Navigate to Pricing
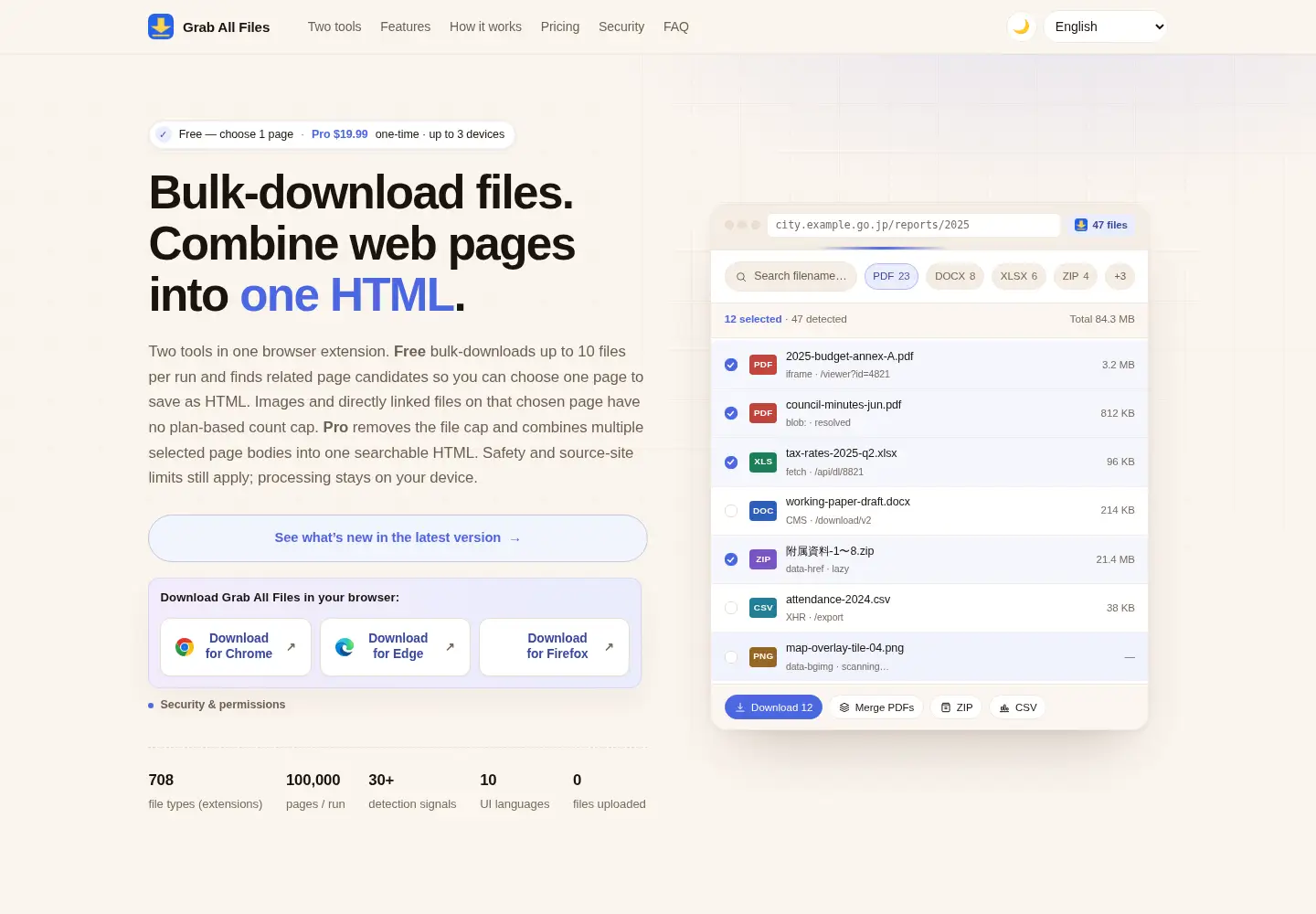This screenshot has height=914, width=1316. click(560, 27)
